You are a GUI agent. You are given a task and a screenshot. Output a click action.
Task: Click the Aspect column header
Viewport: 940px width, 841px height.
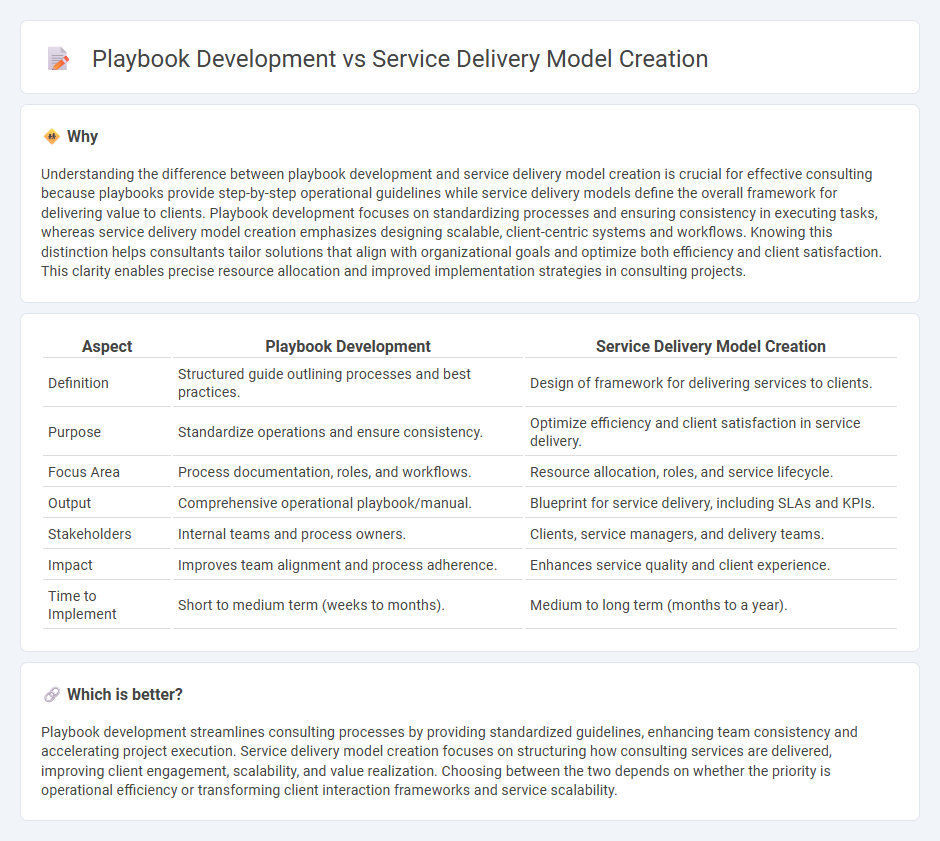tap(107, 346)
